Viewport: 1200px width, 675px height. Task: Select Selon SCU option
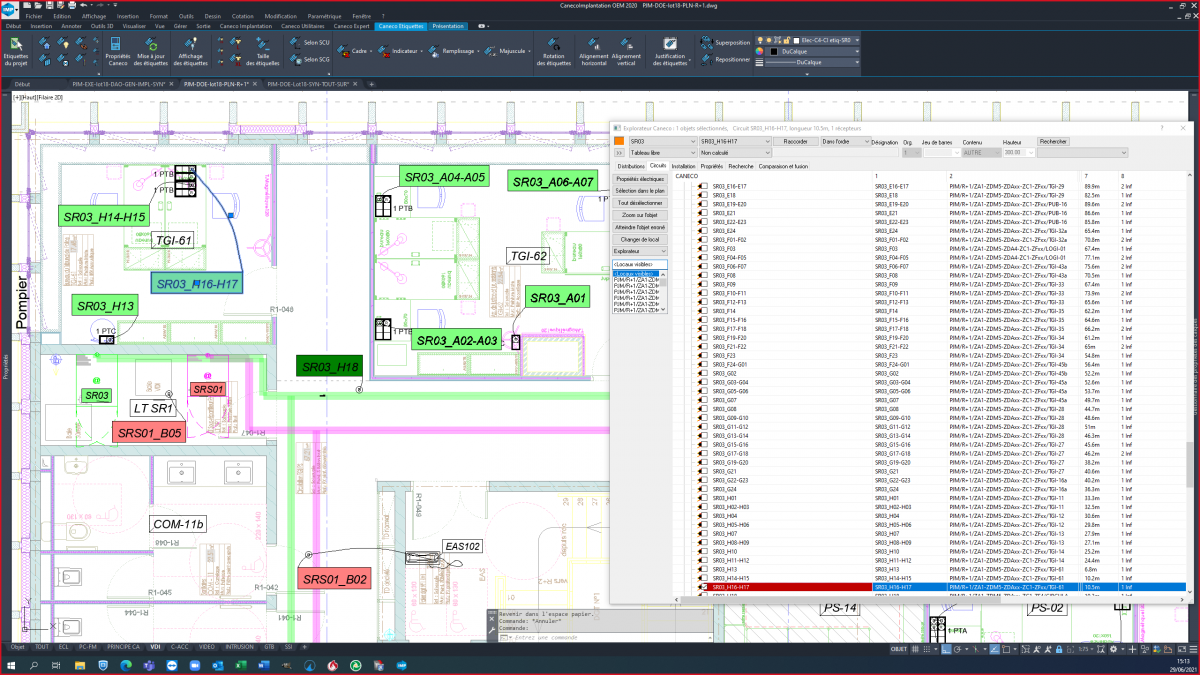(310, 43)
